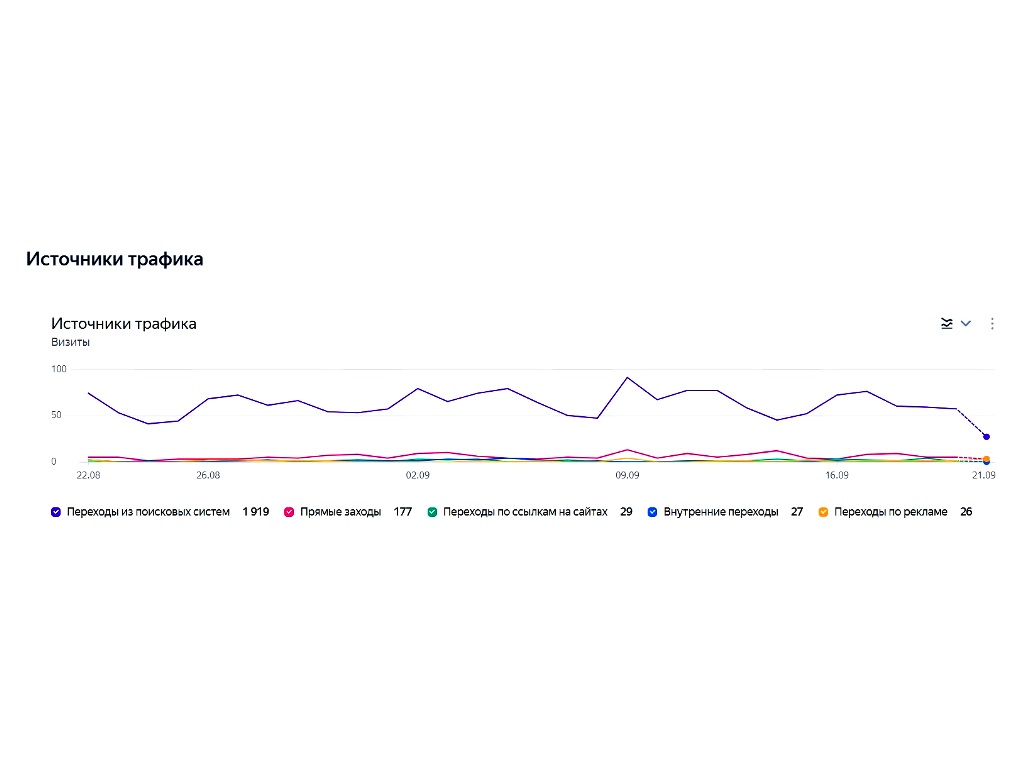Click the blue endpoint dot of search line
Screen dimensions: 1024x768
(987, 437)
